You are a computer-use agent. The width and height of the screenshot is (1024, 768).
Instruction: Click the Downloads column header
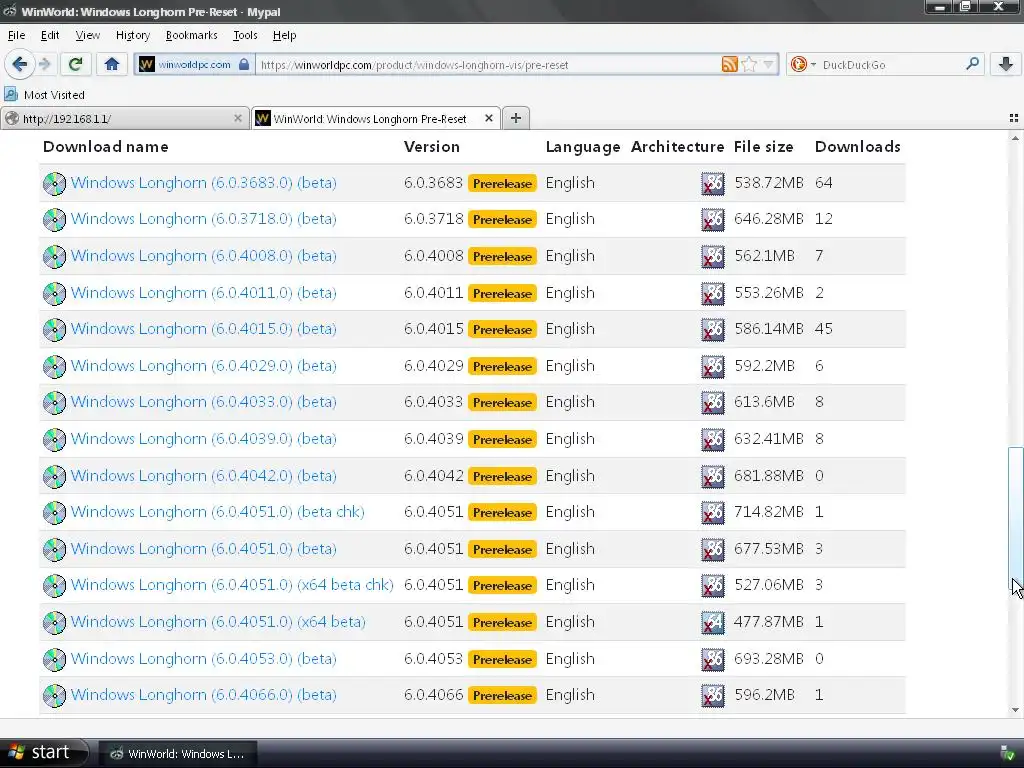point(857,147)
